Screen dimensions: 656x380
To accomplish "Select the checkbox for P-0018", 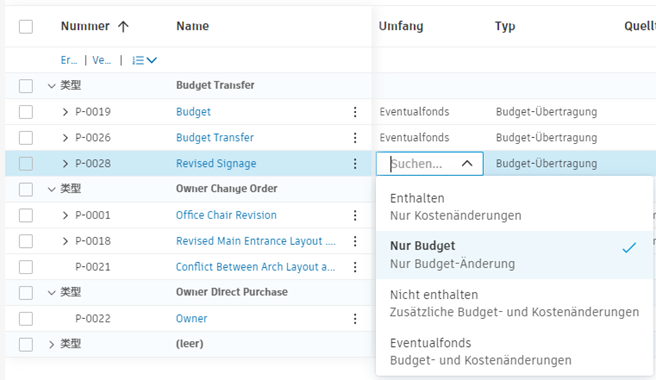I will coord(26,241).
